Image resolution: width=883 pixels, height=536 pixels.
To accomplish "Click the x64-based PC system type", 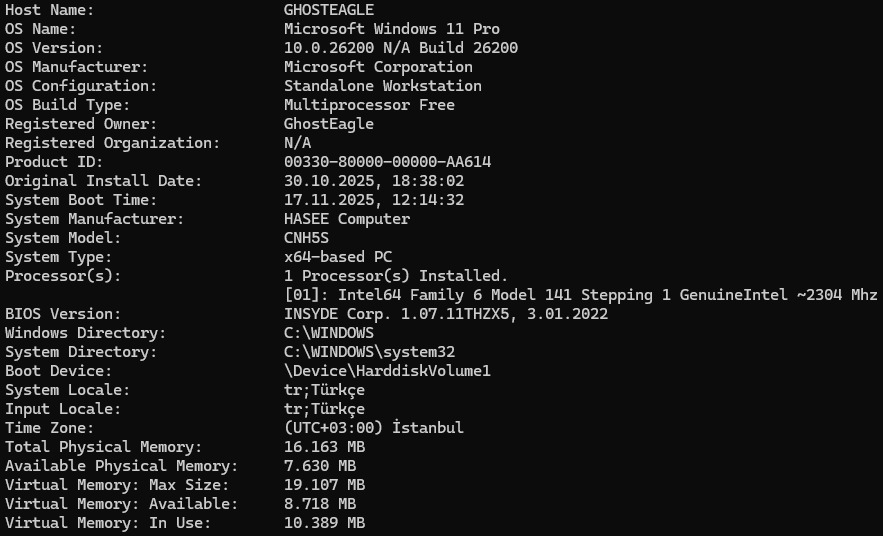I will (x=337, y=257).
